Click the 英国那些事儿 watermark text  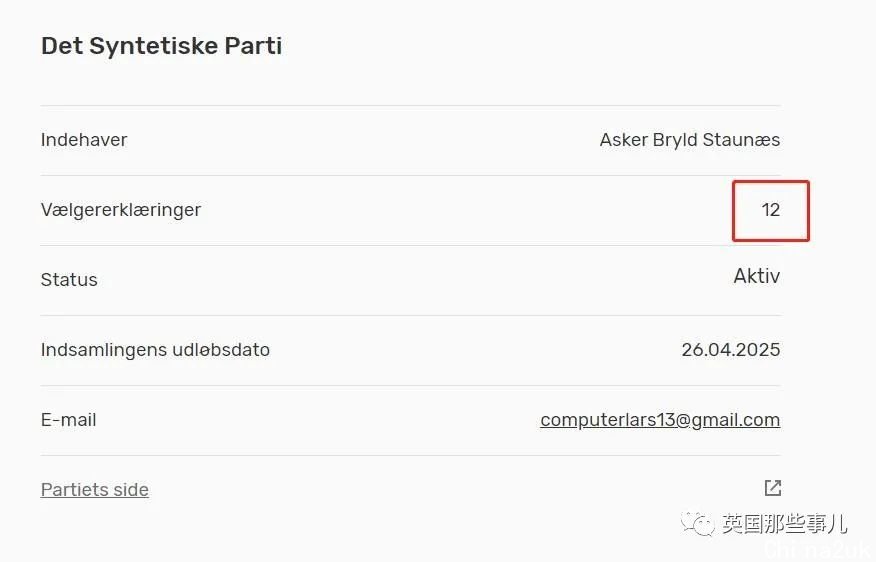(784, 524)
